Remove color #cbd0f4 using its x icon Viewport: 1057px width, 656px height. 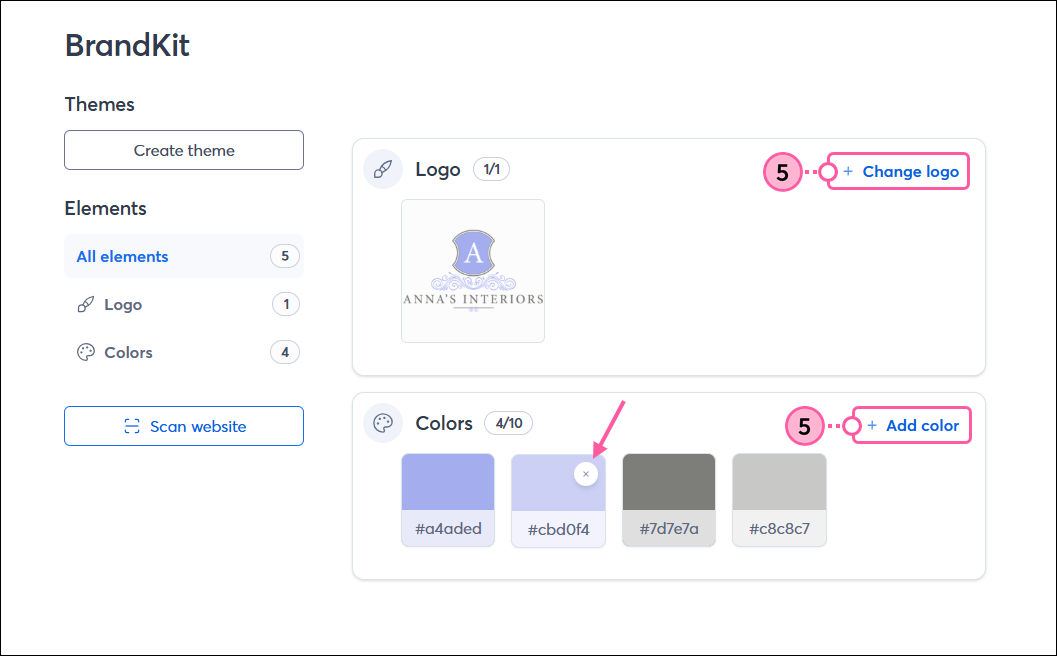[585, 473]
